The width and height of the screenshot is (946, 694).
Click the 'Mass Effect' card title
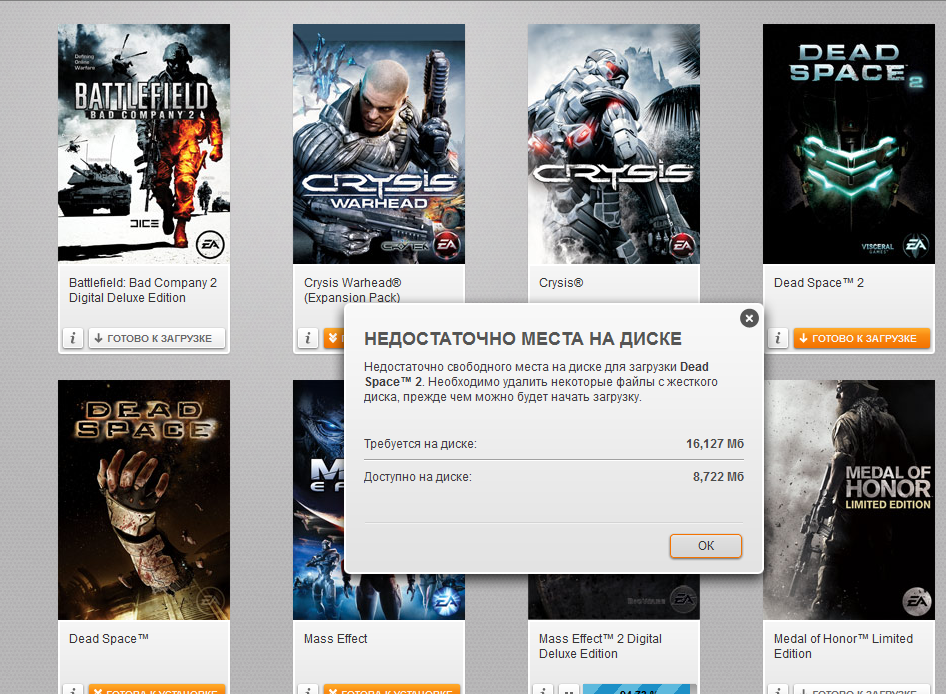(x=335, y=638)
